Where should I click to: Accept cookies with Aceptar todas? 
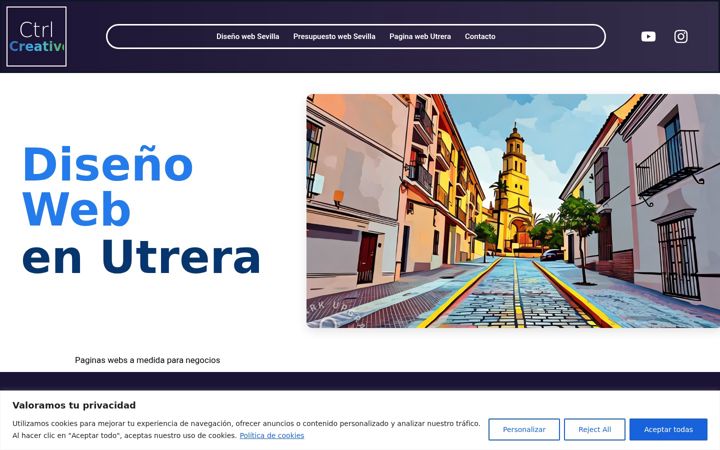coord(668,429)
